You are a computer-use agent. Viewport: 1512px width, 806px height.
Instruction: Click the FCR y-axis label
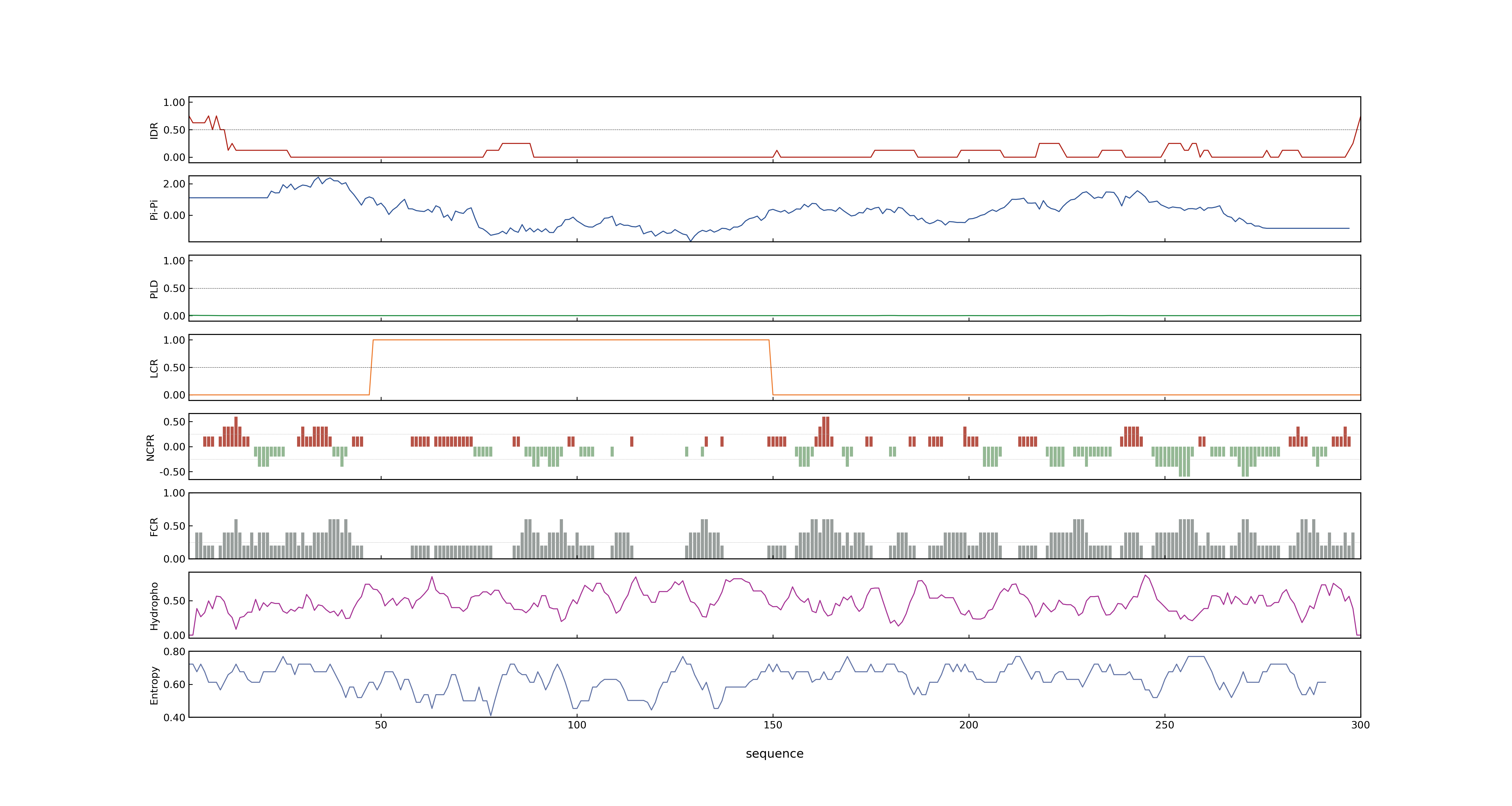[x=154, y=527]
